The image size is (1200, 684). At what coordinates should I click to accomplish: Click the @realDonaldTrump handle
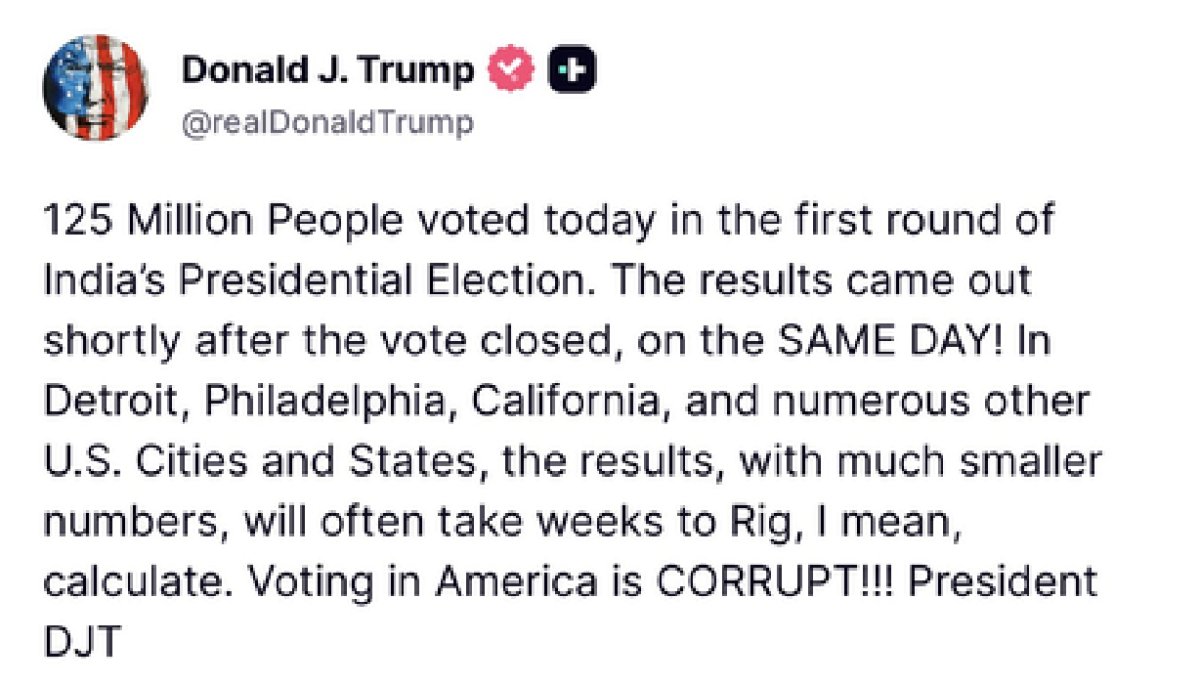click(327, 124)
